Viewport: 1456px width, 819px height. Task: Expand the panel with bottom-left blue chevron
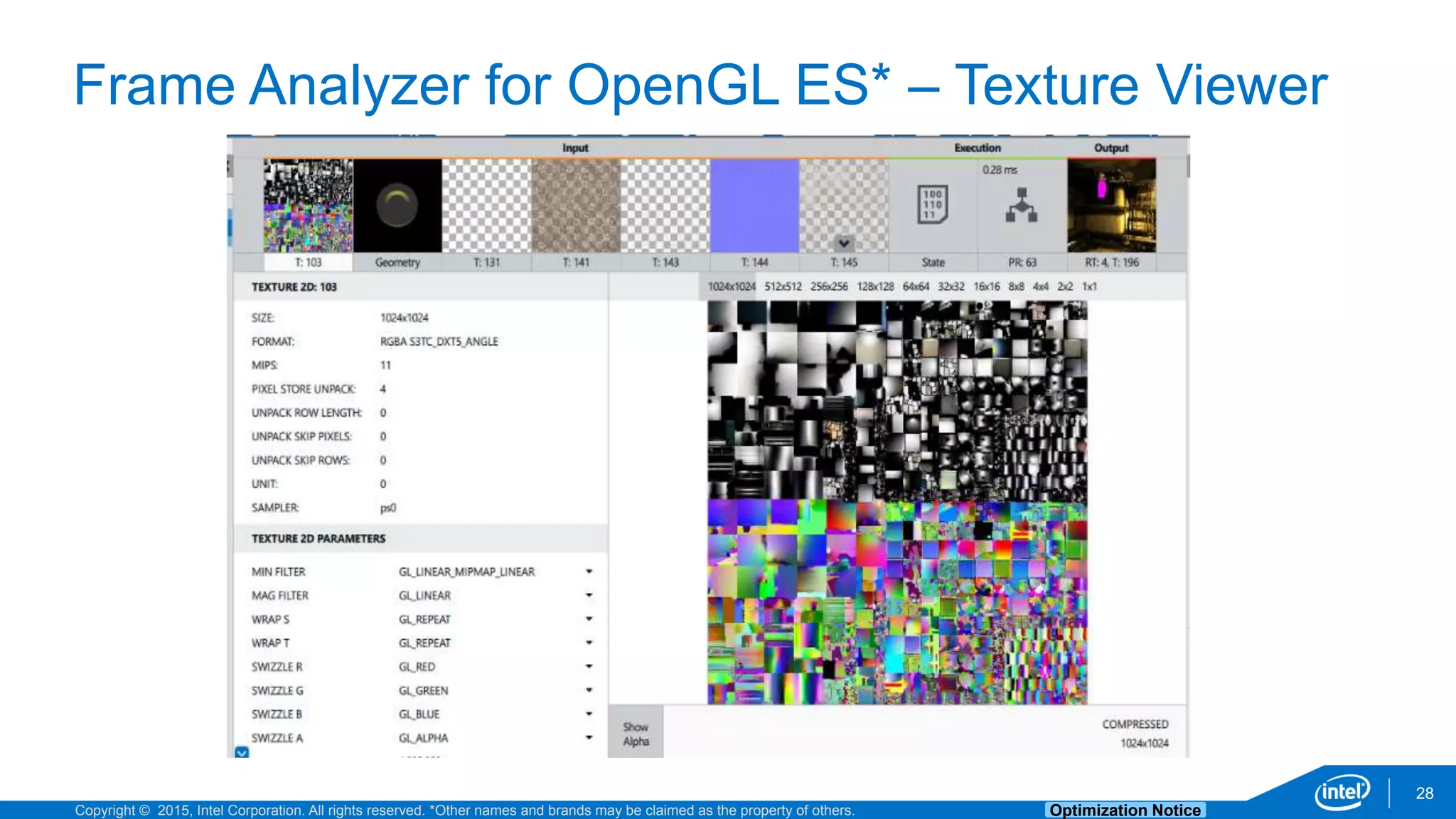(242, 752)
